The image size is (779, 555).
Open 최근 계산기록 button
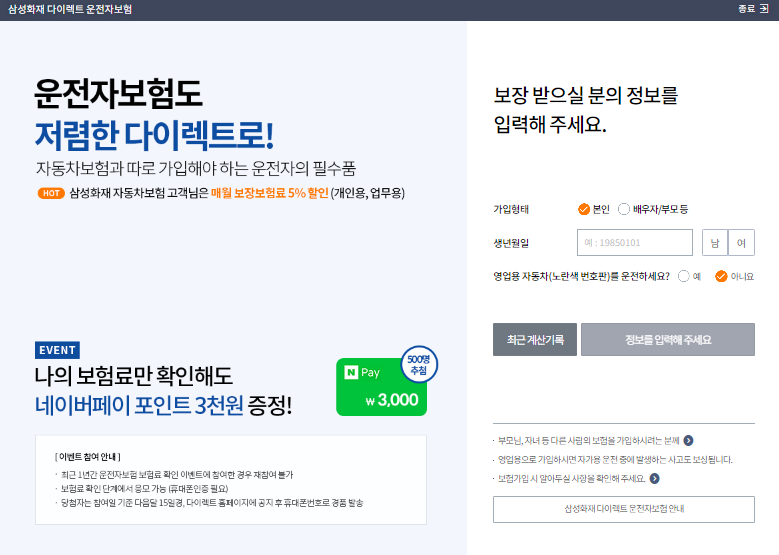click(x=535, y=339)
